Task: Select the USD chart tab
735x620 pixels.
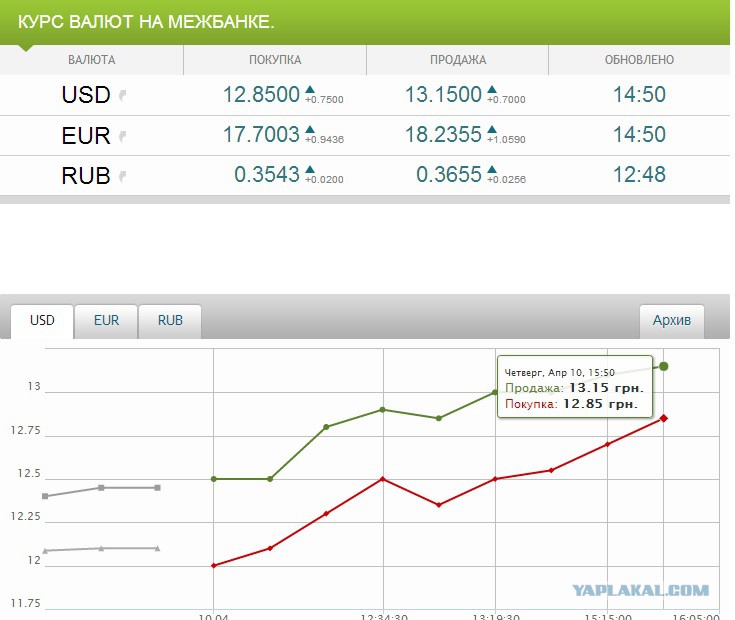Action: pyautogui.click(x=42, y=321)
